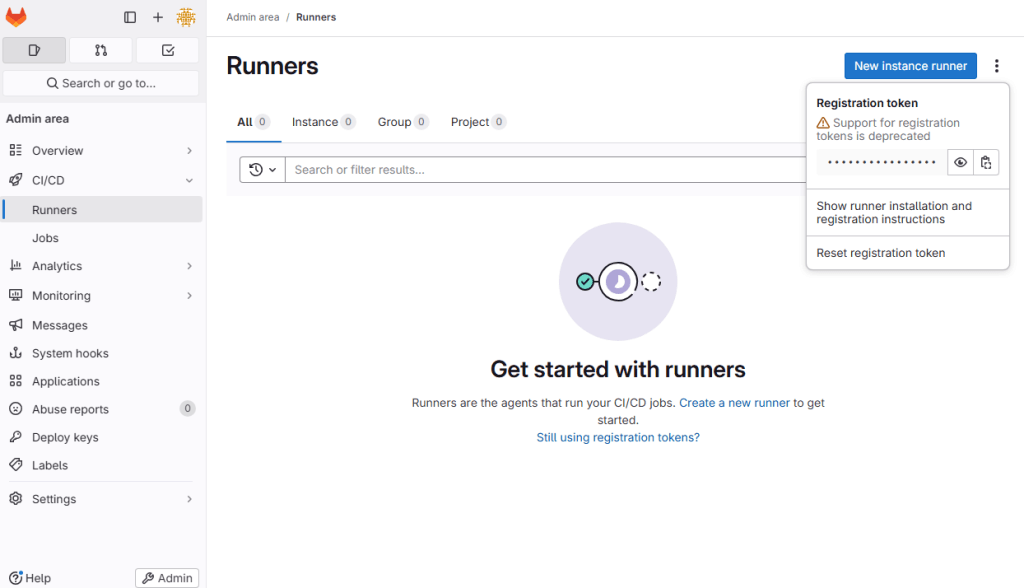Screen dimensions: 1024x588
Task: Click the Deploy keys key icon
Action: 16,437
